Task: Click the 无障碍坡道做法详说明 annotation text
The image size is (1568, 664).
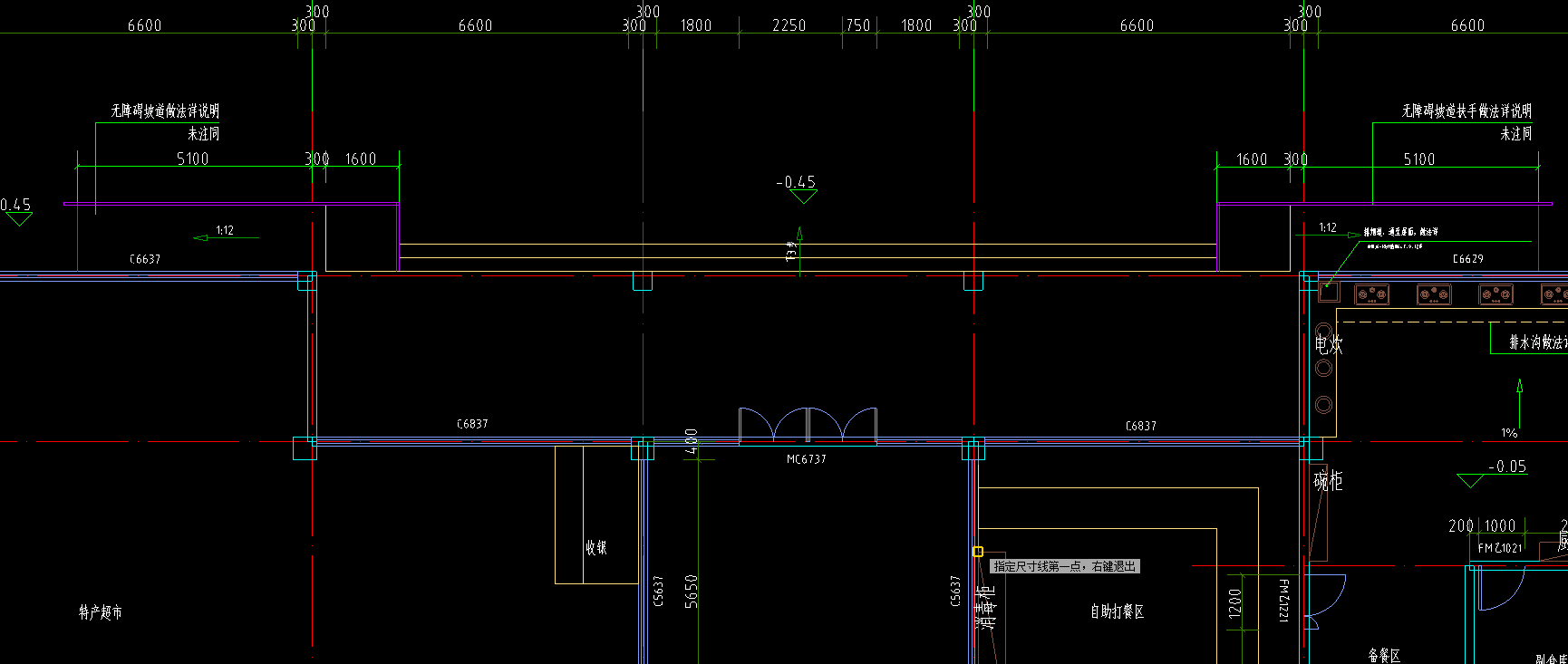Action: pyautogui.click(x=165, y=111)
